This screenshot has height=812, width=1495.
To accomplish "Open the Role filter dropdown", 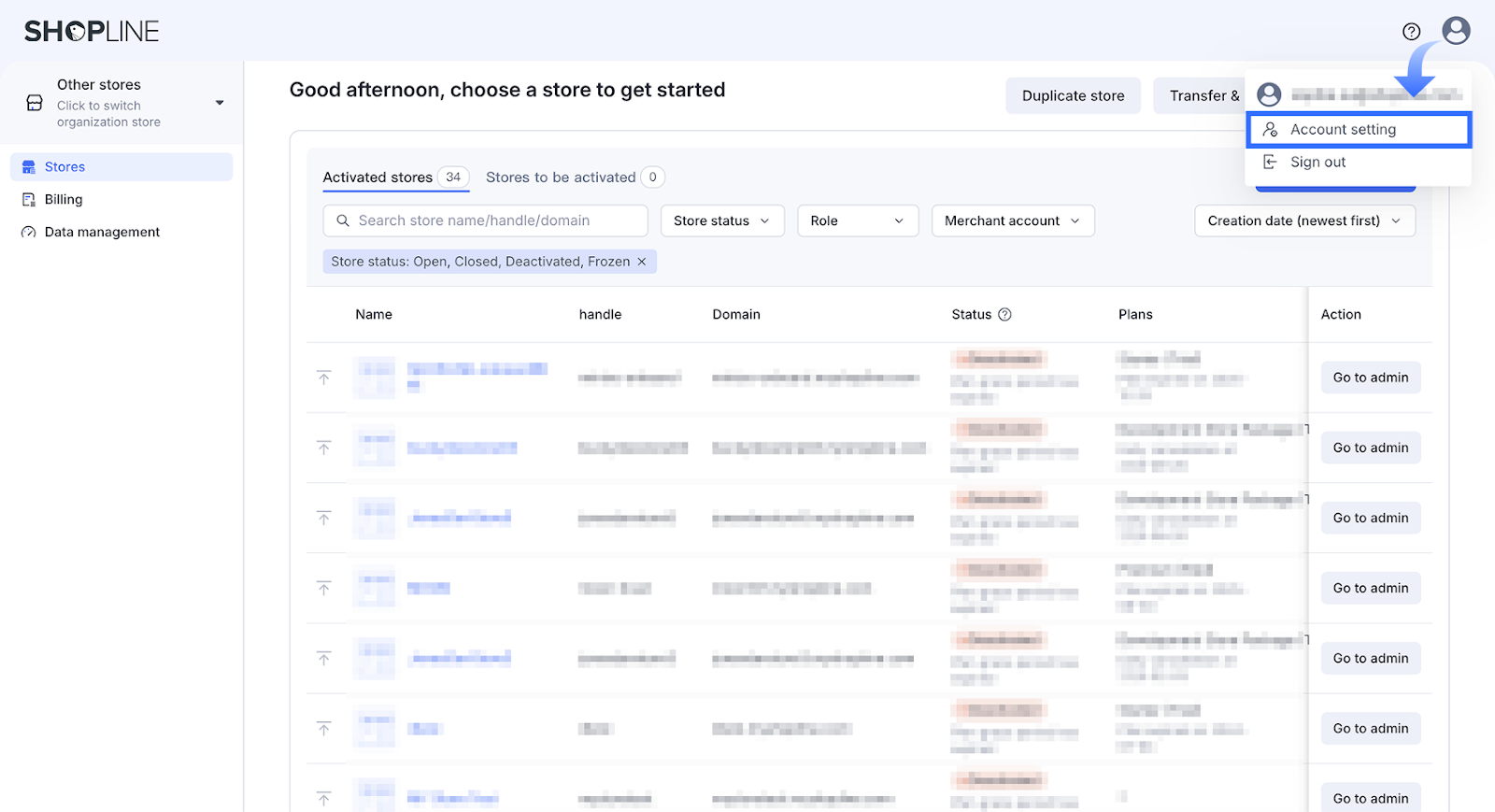I will 857,221.
